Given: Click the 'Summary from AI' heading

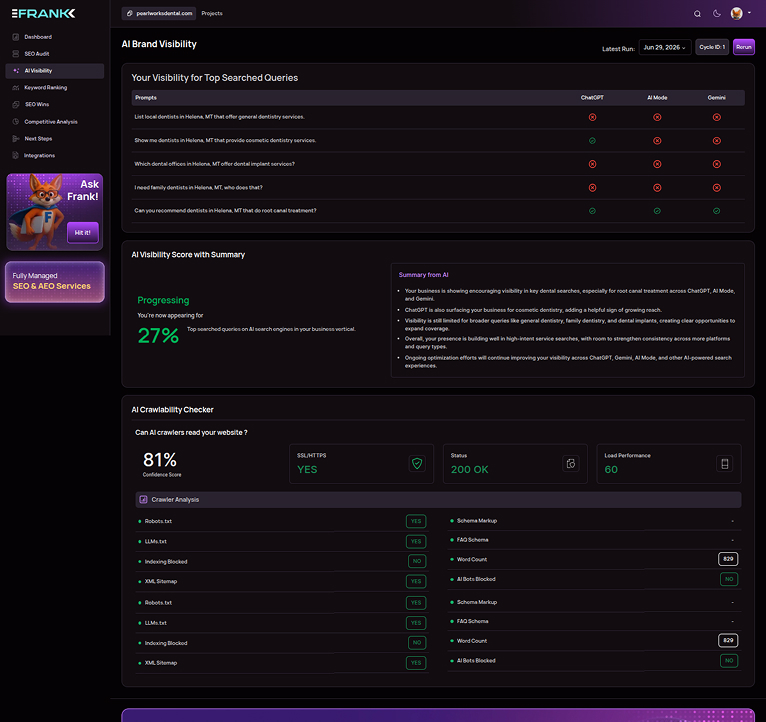Looking at the screenshot, I should [424, 275].
